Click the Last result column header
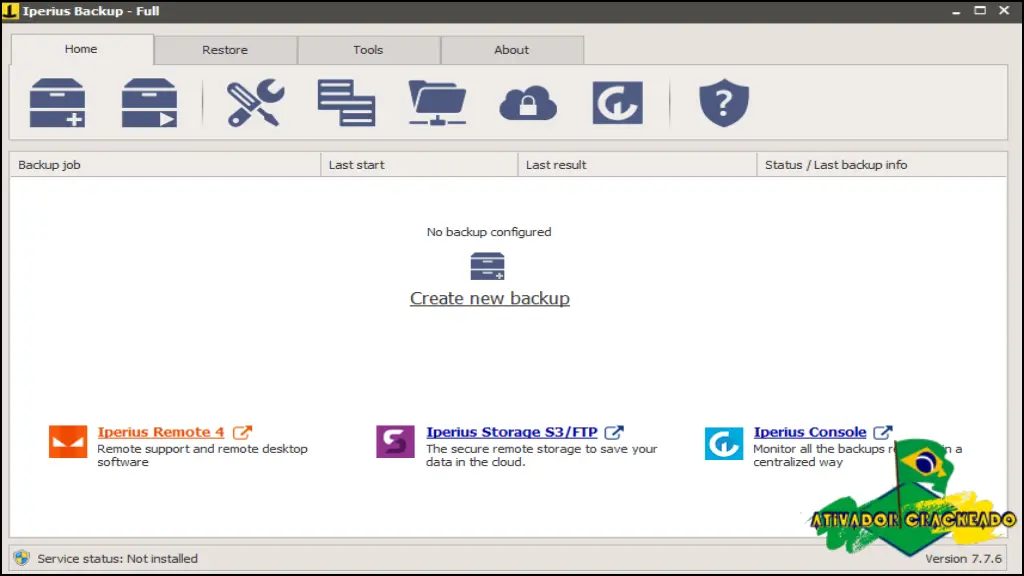The width and height of the screenshot is (1024, 576). pos(637,165)
